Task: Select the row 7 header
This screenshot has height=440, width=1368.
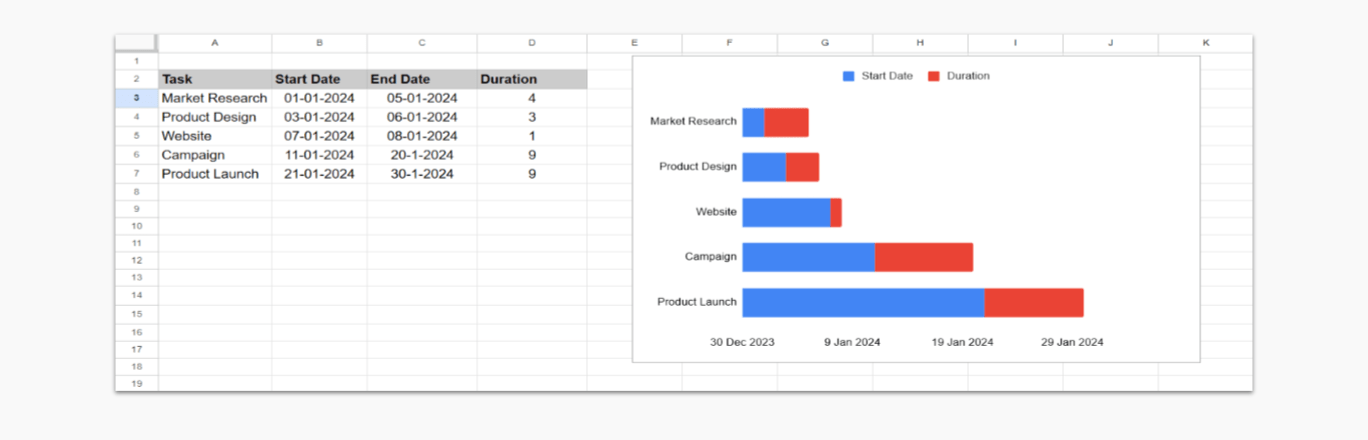Action: click(x=136, y=174)
